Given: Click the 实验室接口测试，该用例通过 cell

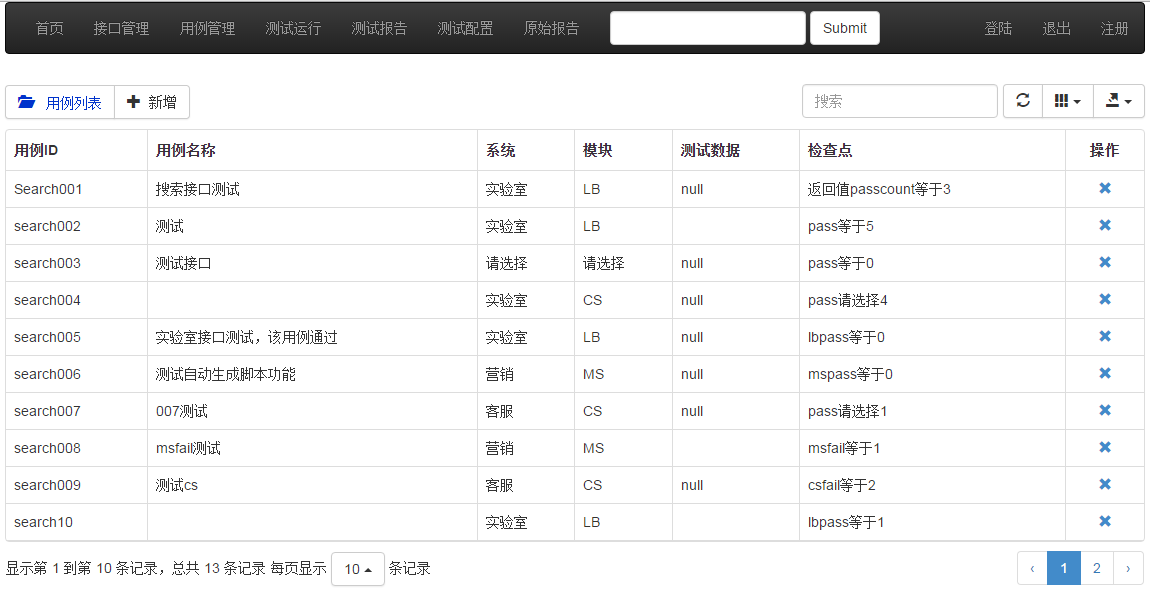Looking at the screenshot, I should click(x=312, y=337).
